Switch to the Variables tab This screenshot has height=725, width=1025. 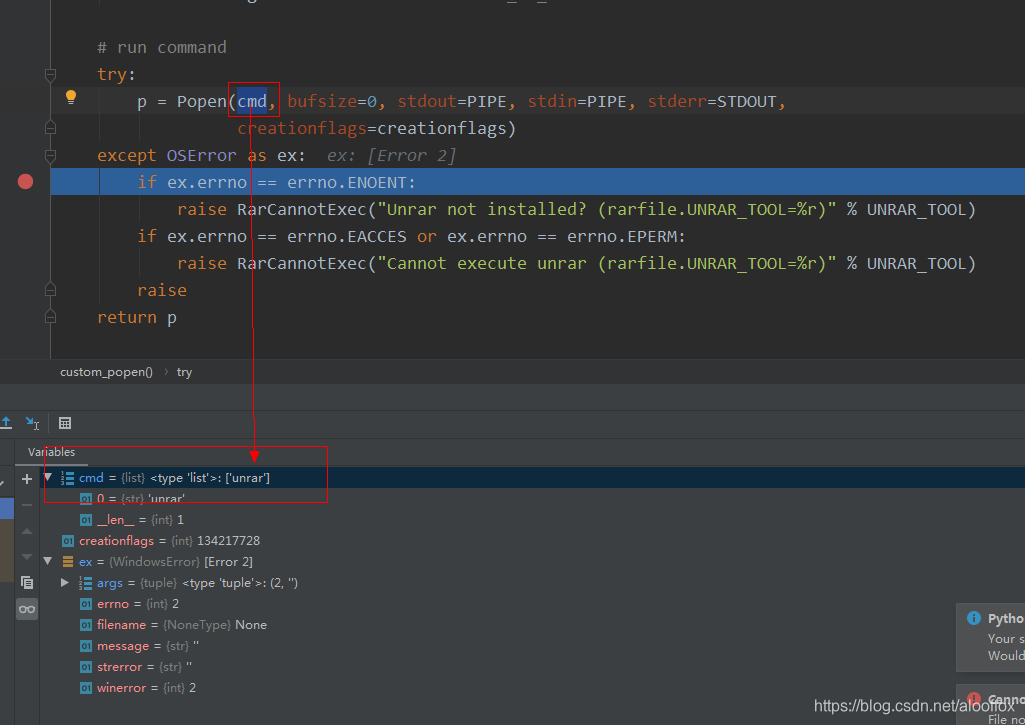tap(53, 452)
